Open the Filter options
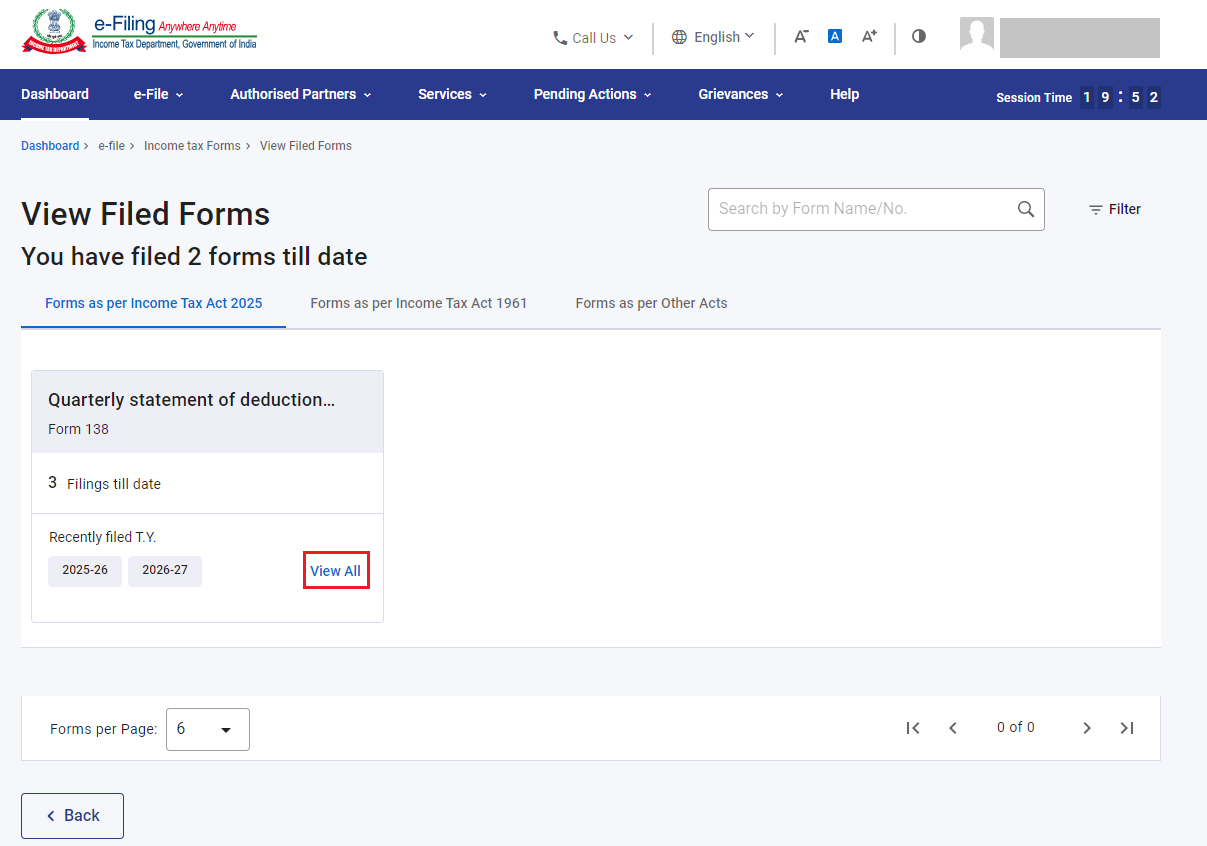This screenshot has width=1207, height=846. point(1114,209)
